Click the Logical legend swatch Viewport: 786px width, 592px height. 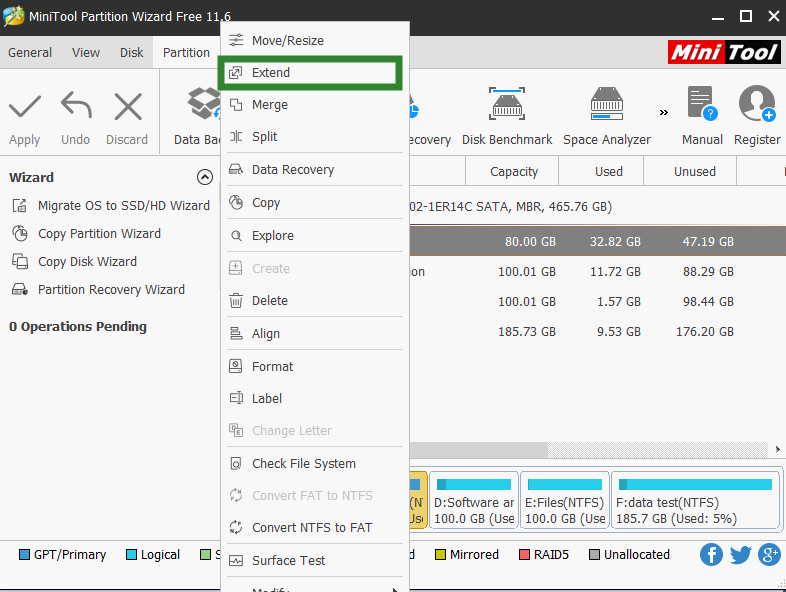click(131, 554)
